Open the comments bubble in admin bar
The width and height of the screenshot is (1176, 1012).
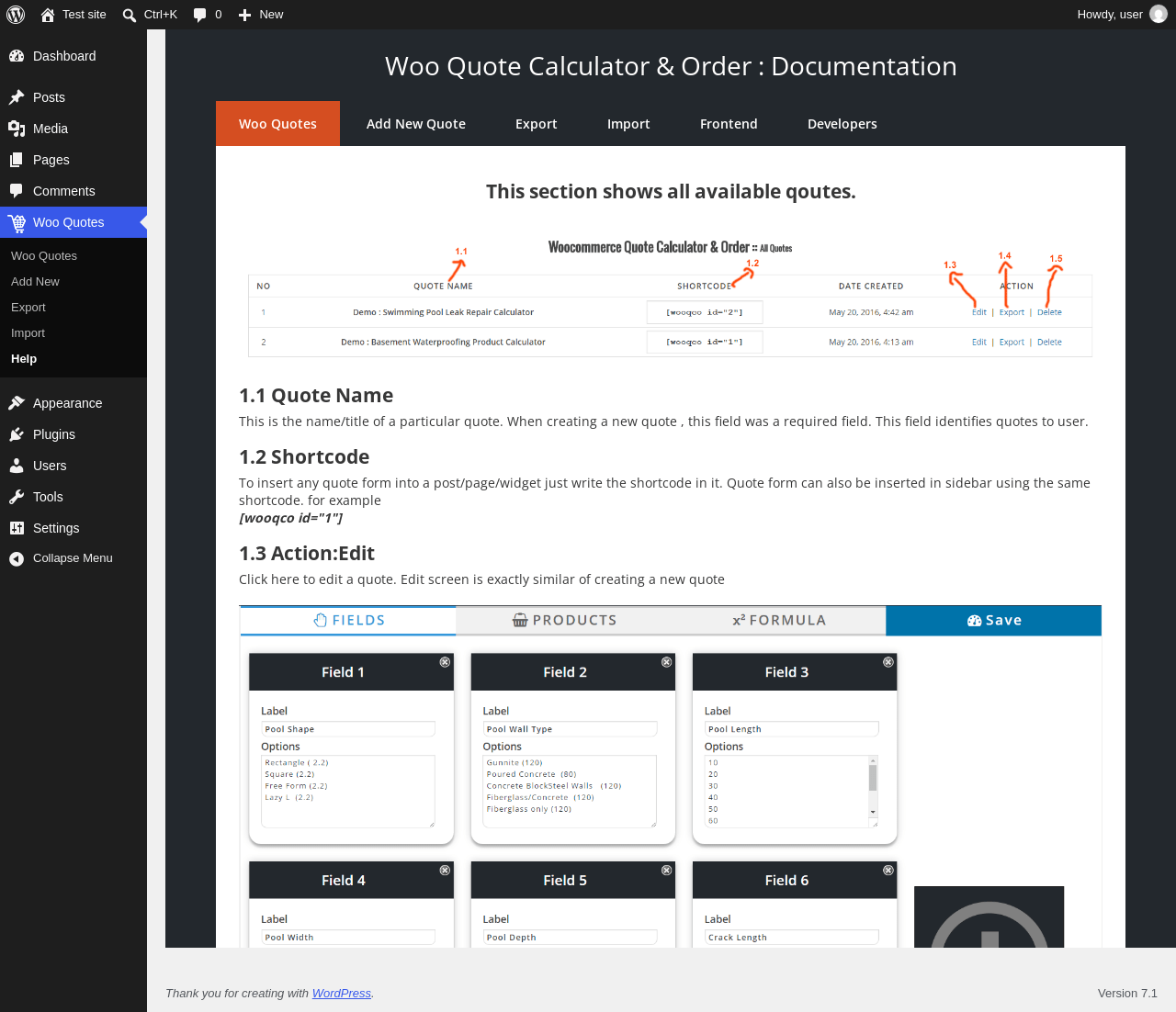tap(200, 15)
